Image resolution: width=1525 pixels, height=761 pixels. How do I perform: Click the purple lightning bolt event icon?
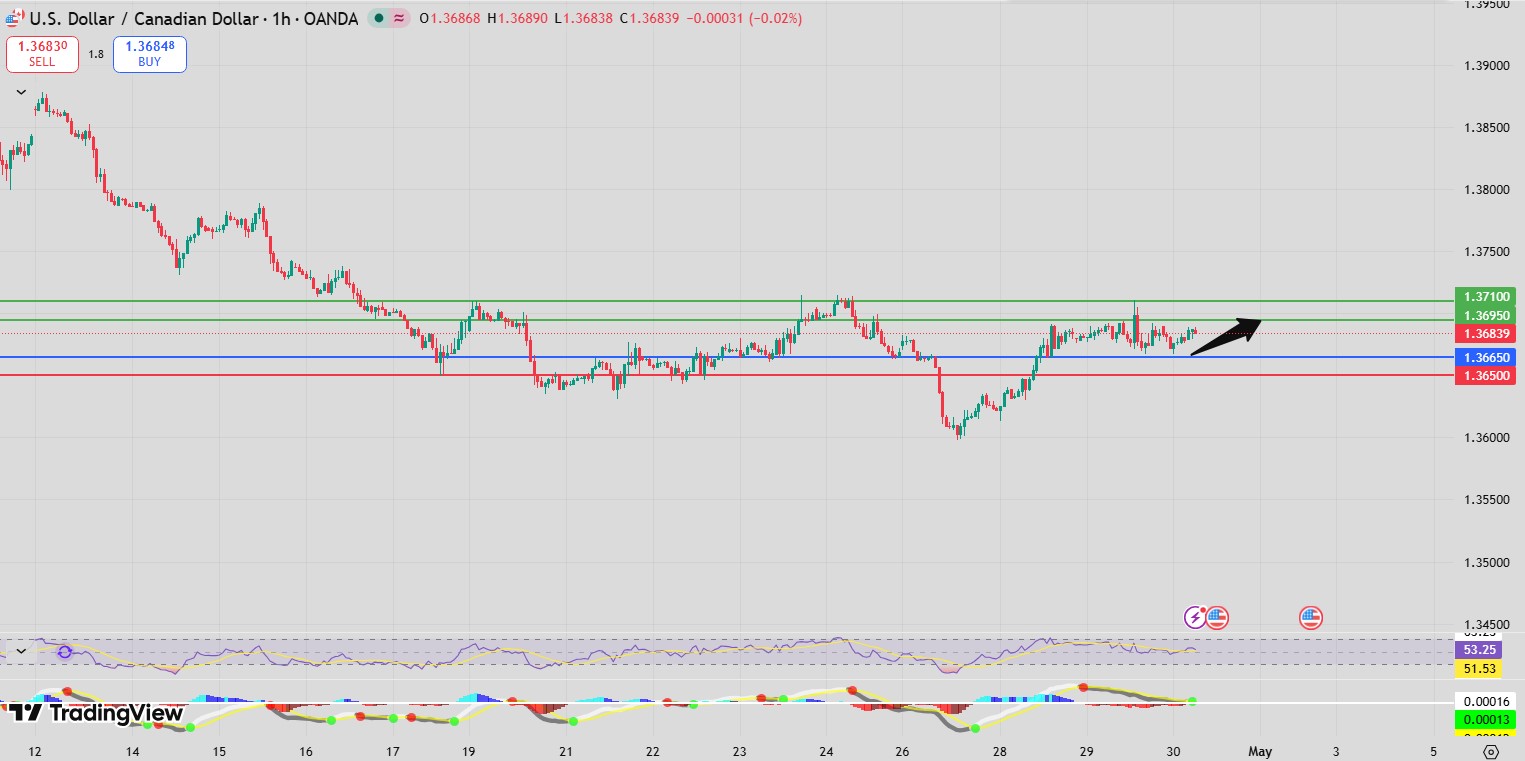(x=1195, y=617)
